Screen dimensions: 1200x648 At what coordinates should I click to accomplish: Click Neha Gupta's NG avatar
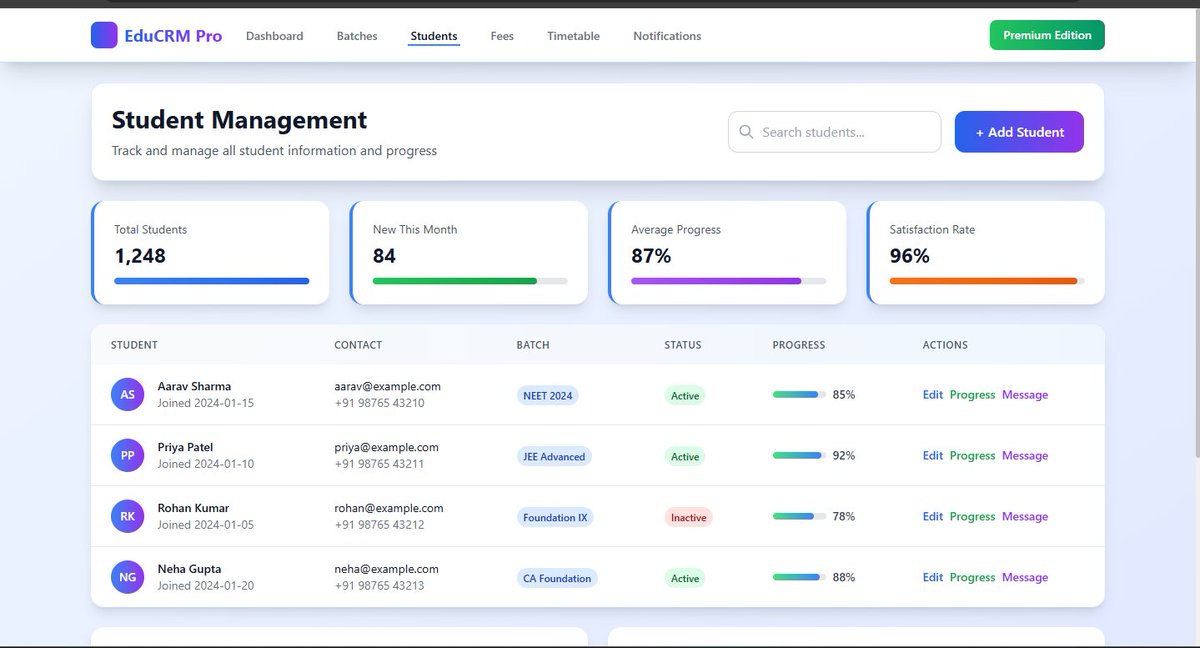127,577
